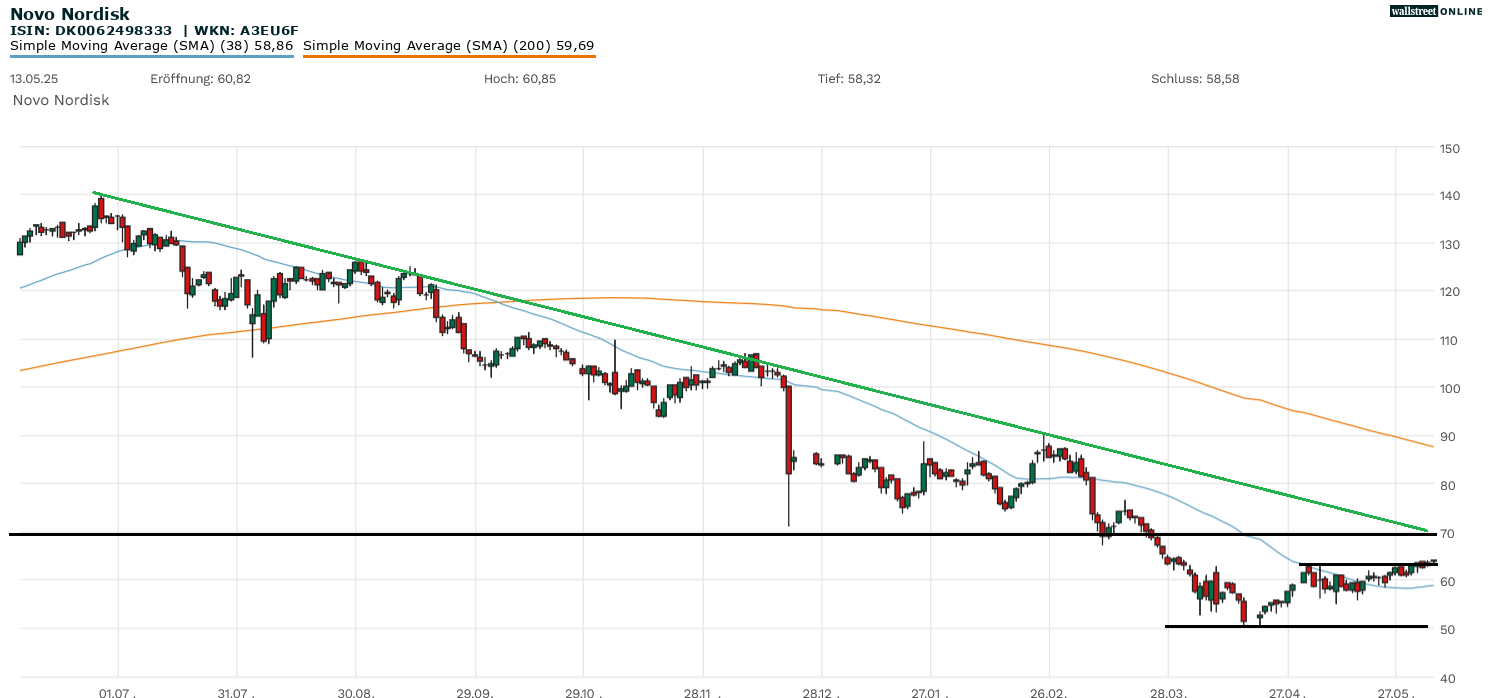Click the date 13.05.25

[32, 78]
